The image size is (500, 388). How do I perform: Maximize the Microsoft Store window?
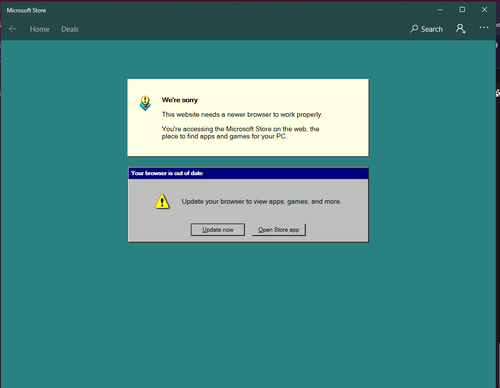tap(462, 10)
